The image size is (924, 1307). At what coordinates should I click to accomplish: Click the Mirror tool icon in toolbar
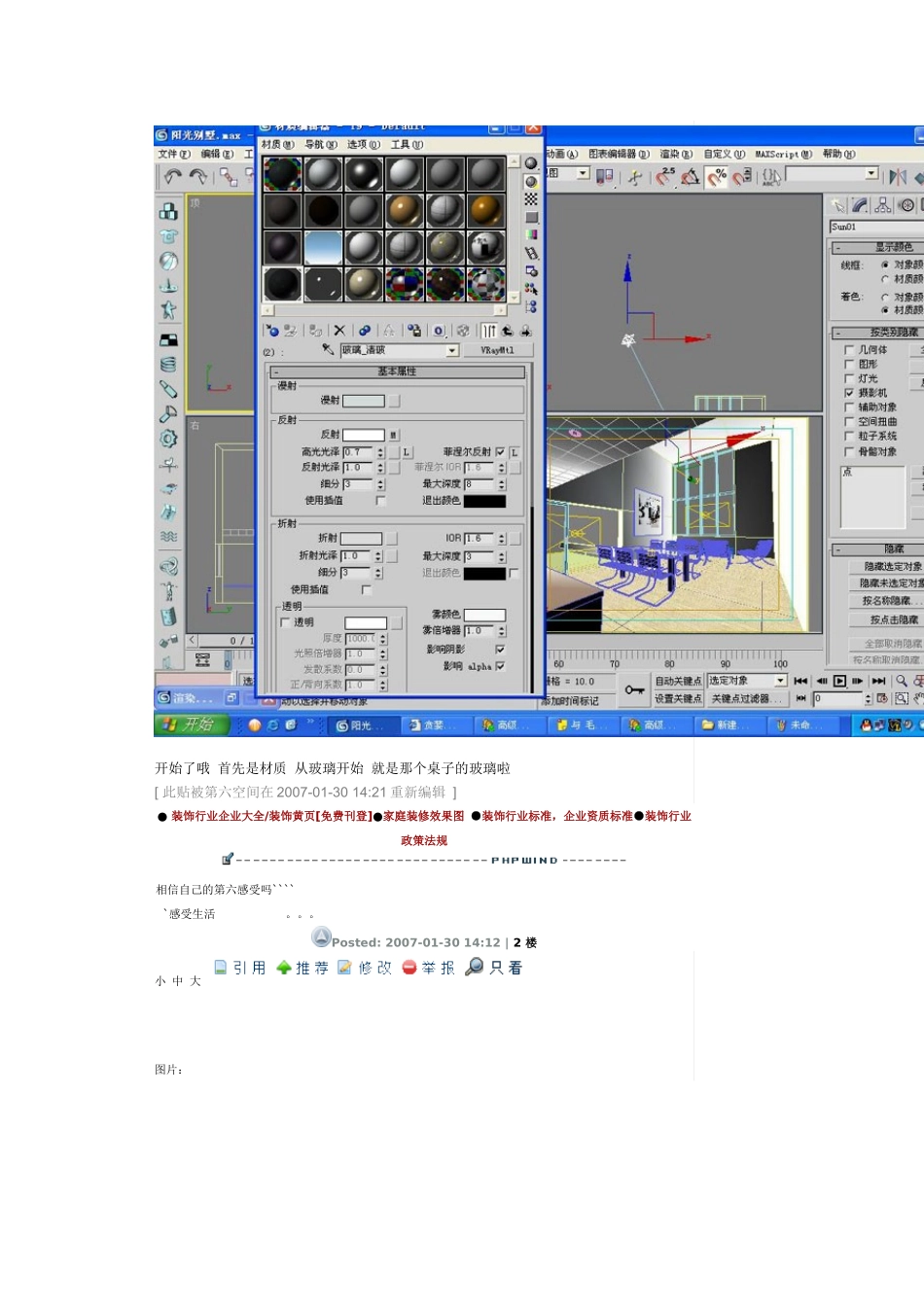898,176
